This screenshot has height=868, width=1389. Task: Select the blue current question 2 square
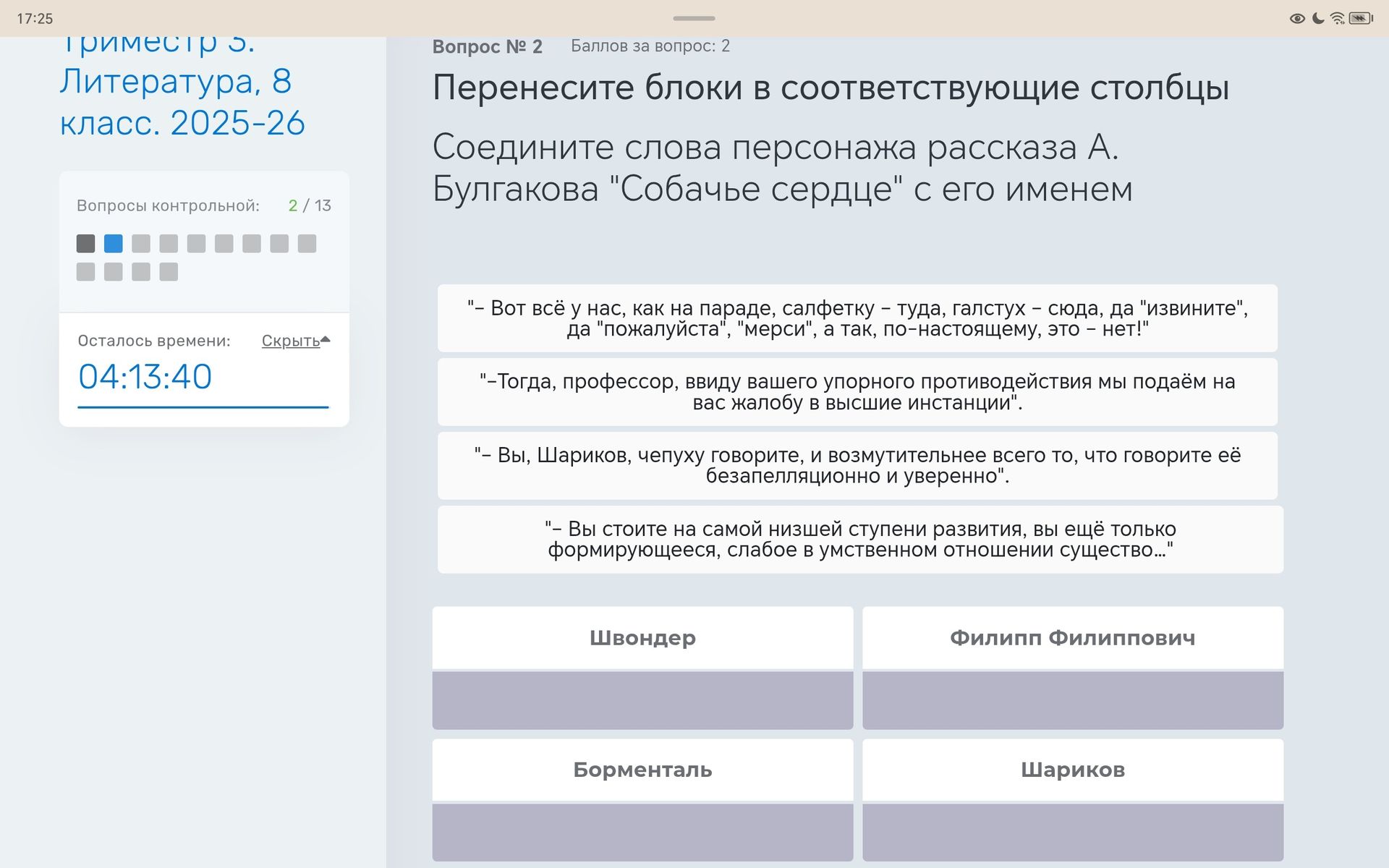coord(114,244)
